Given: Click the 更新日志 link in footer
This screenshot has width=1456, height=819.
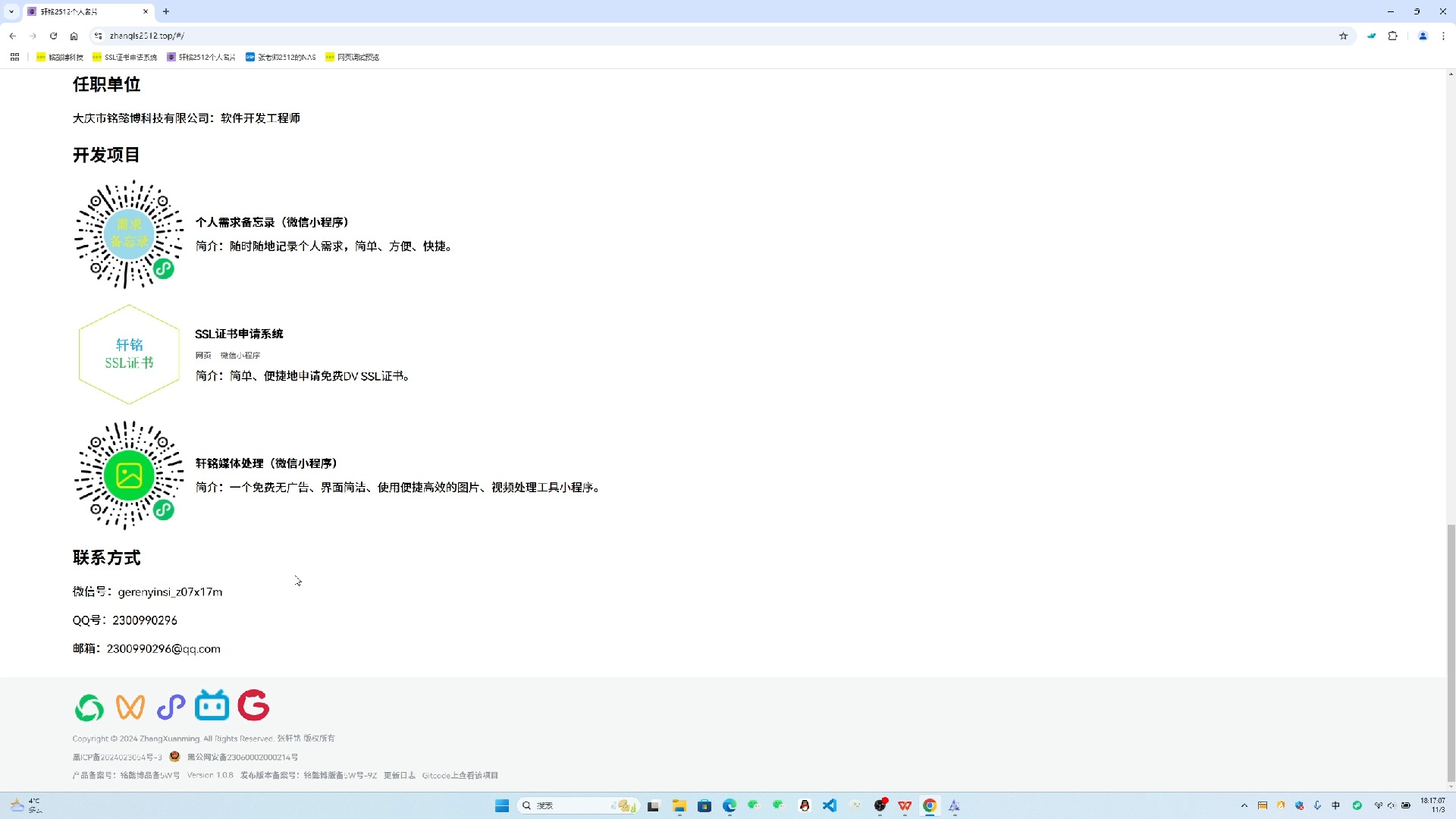Looking at the screenshot, I should (398, 775).
